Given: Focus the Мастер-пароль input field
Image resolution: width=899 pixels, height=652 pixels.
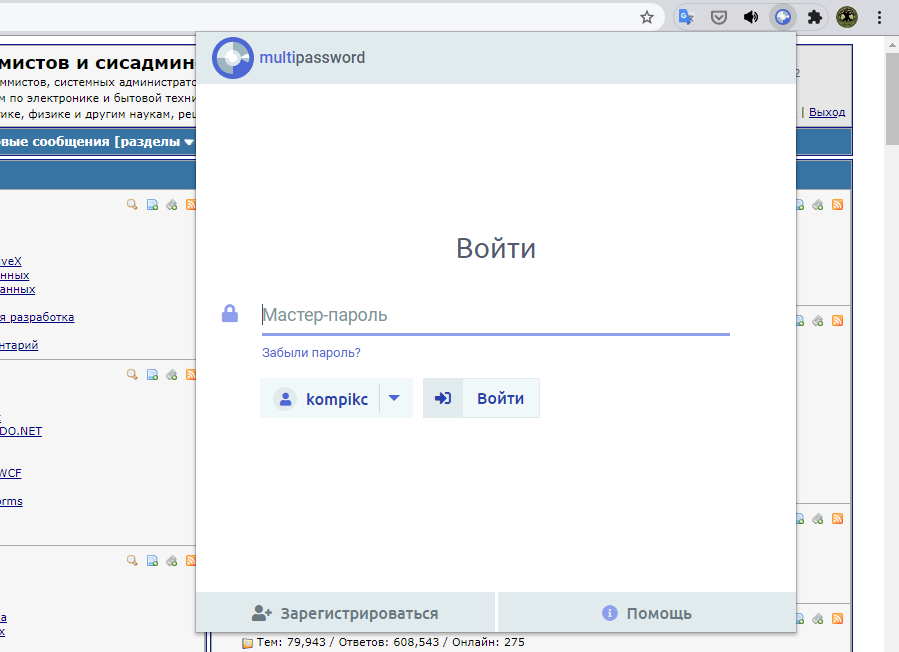Looking at the screenshot, I should (495, 315).
